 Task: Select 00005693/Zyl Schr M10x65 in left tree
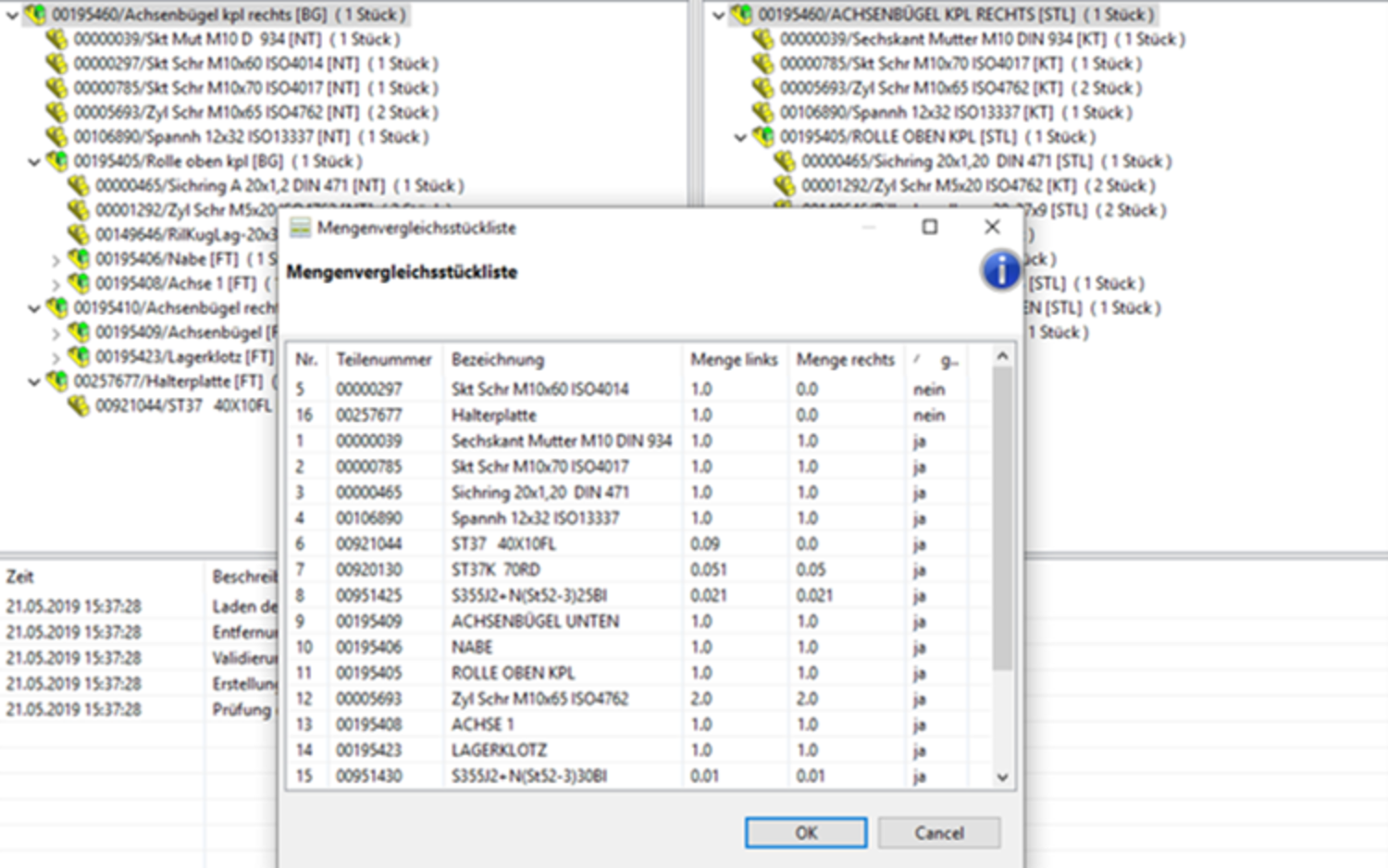(x=197, y=112)
